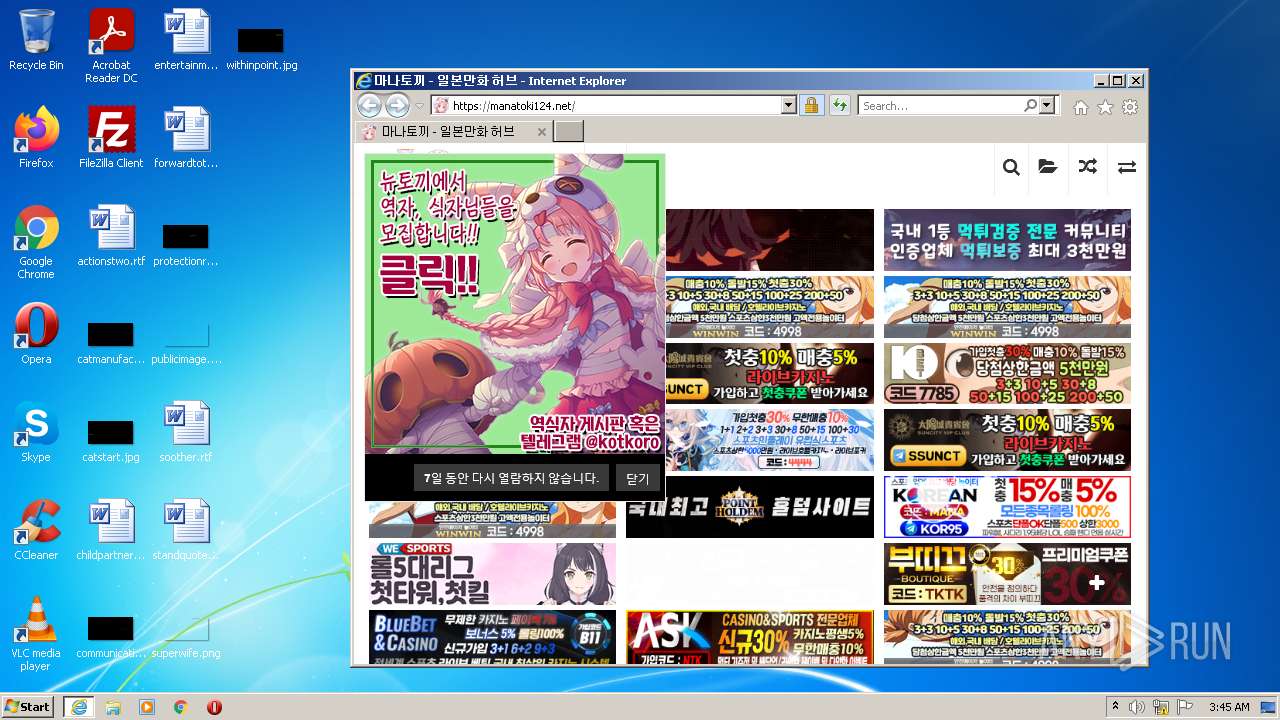Open the BLUEBET & CASINO banner

pyautogui.click(x=492, y=637)
